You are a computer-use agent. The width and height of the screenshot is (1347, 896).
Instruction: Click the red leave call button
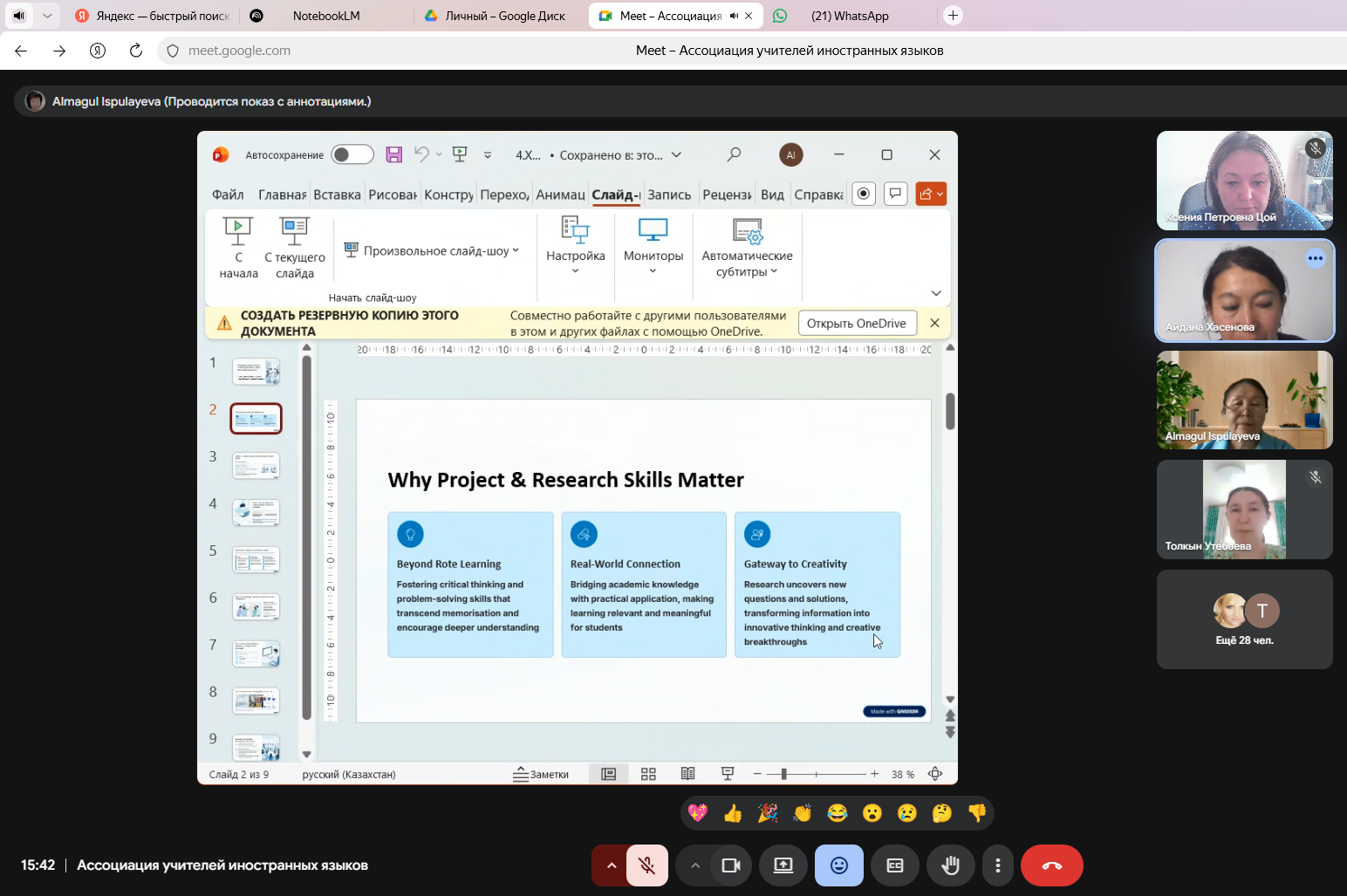[x=1051, y=865]
